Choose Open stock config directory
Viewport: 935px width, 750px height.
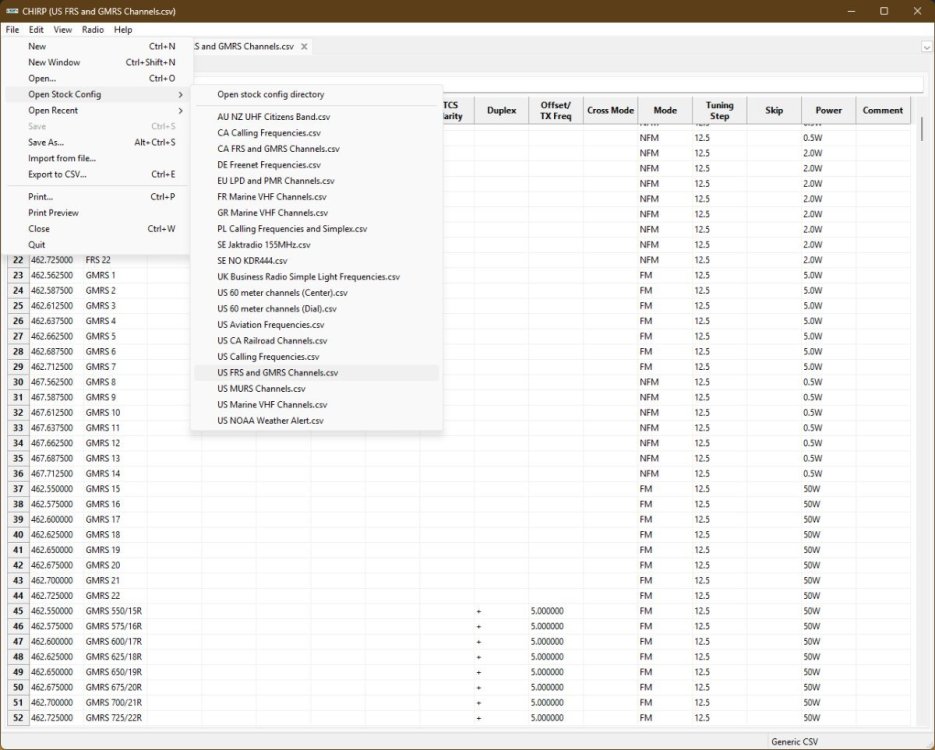point(270,94)
